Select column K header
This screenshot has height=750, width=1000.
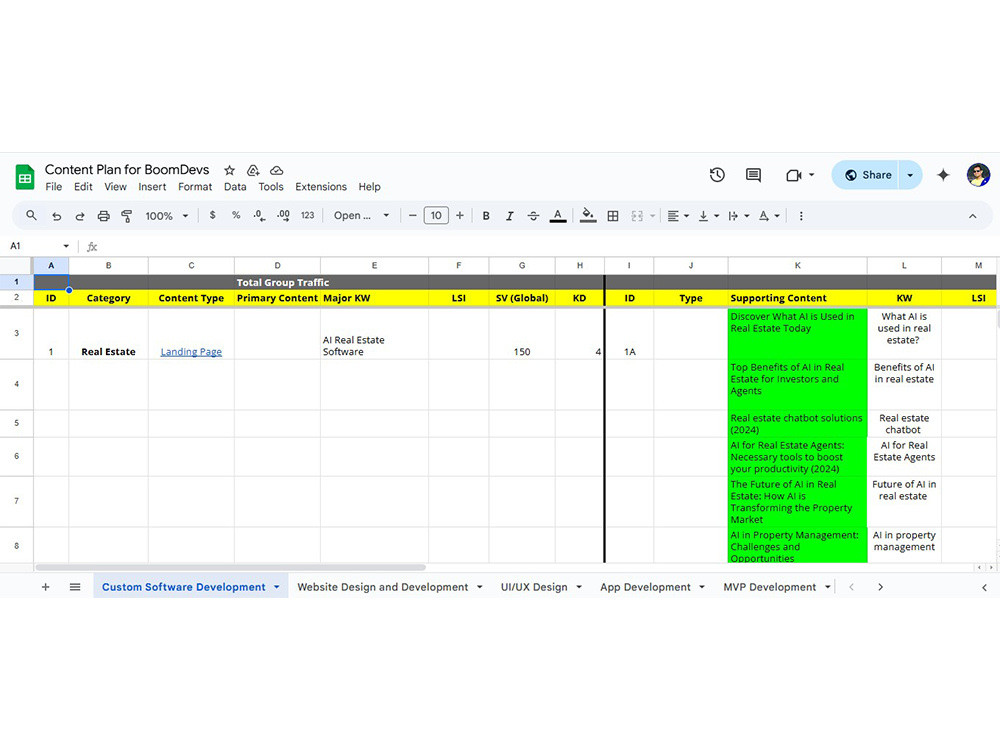coord(797,265)
